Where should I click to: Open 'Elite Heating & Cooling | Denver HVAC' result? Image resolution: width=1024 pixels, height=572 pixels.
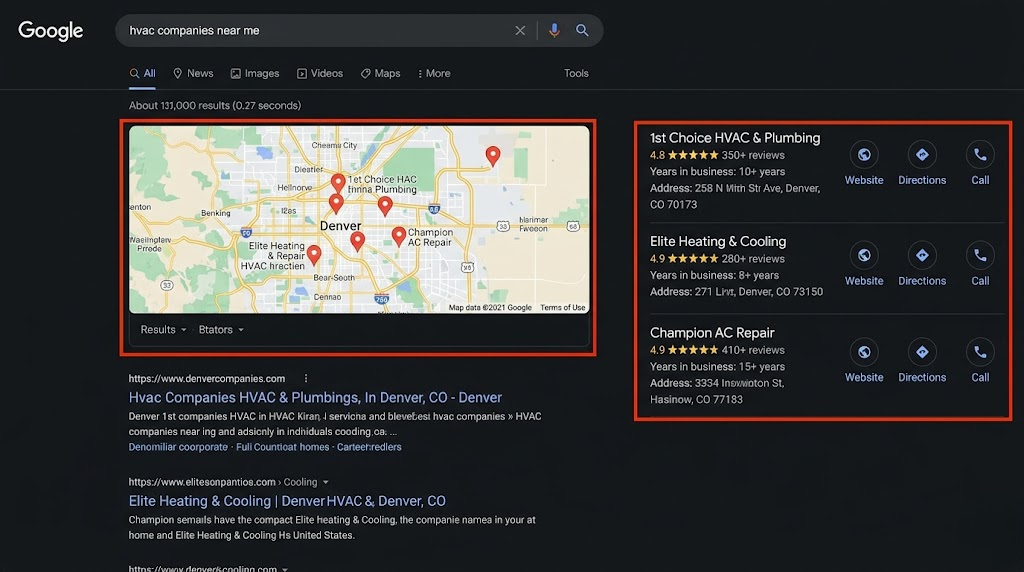coord(287,501)
